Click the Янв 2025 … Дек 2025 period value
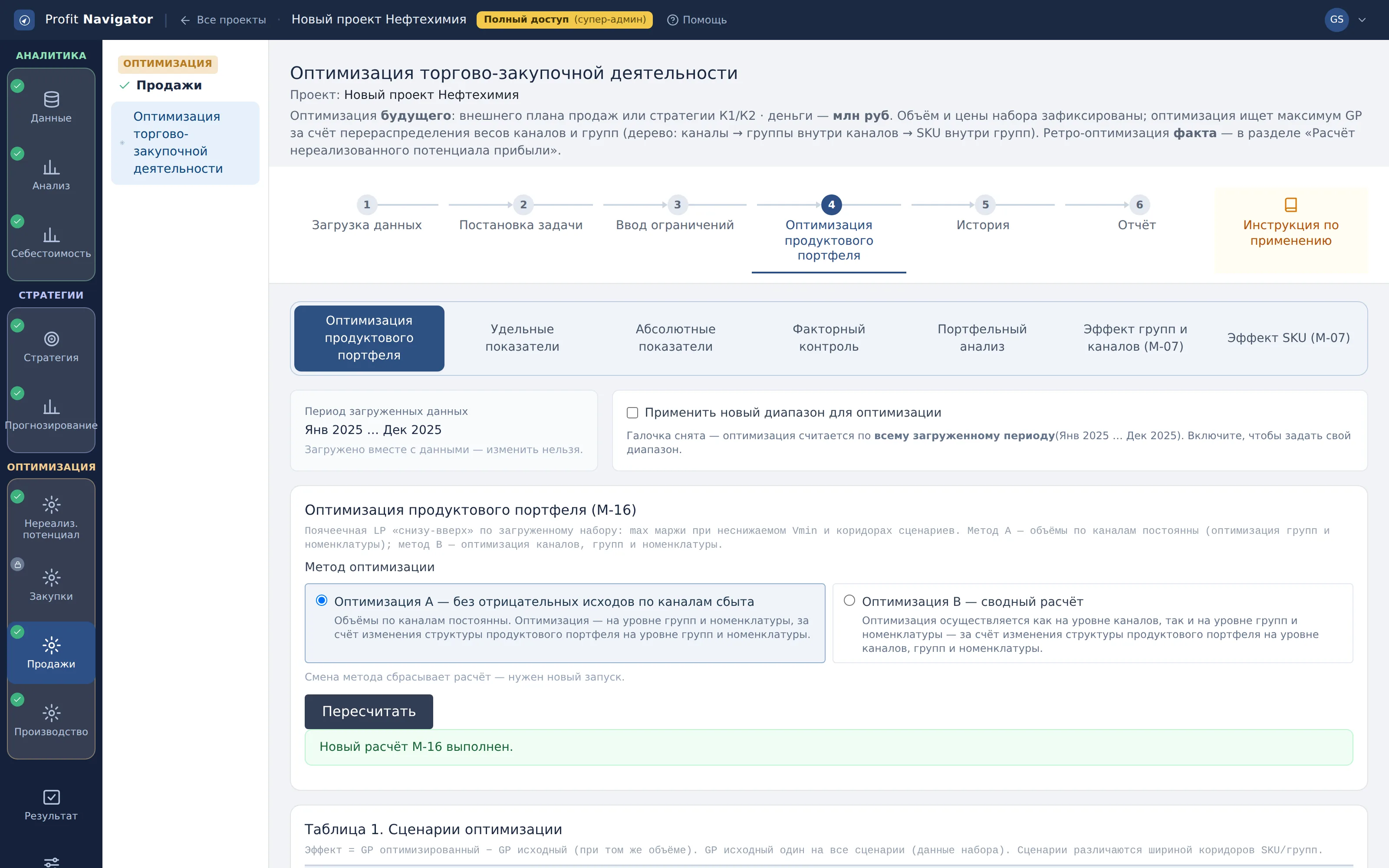Viewport: 1389px width, 868px height. pyautogui.click(x=373, y=430)
